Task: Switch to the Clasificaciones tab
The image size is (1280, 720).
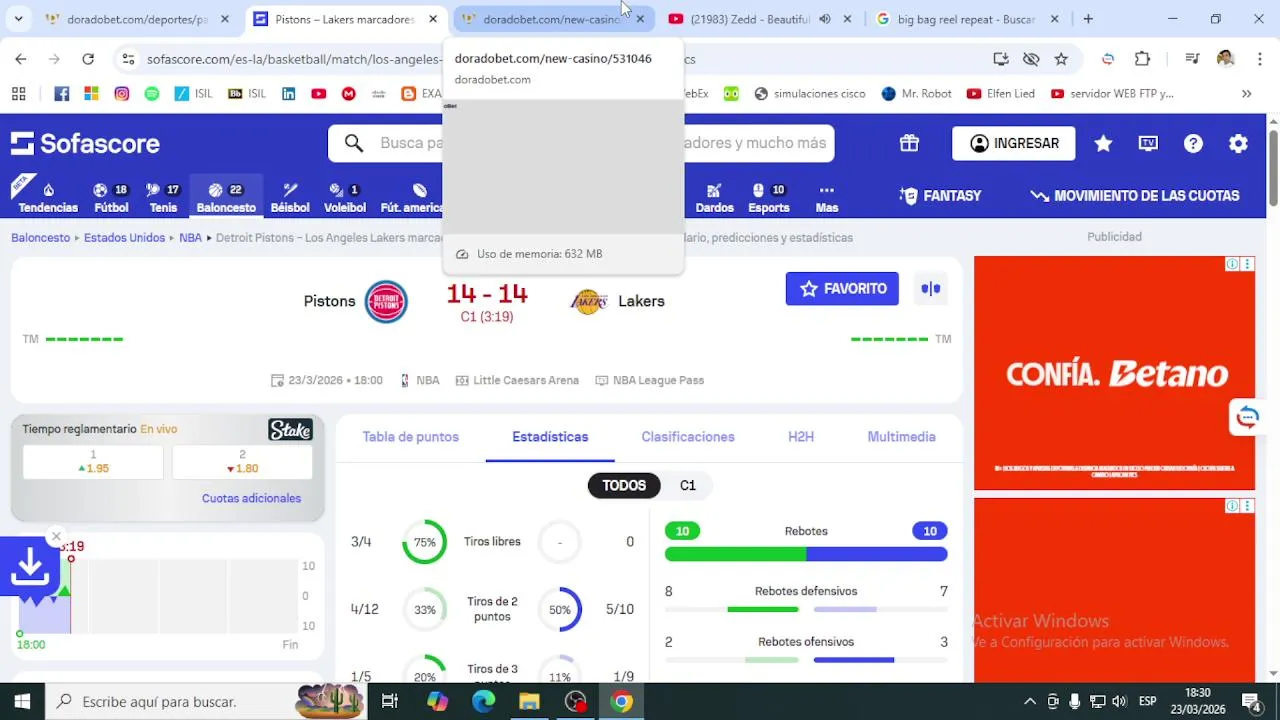Action: tap(688, 437)
